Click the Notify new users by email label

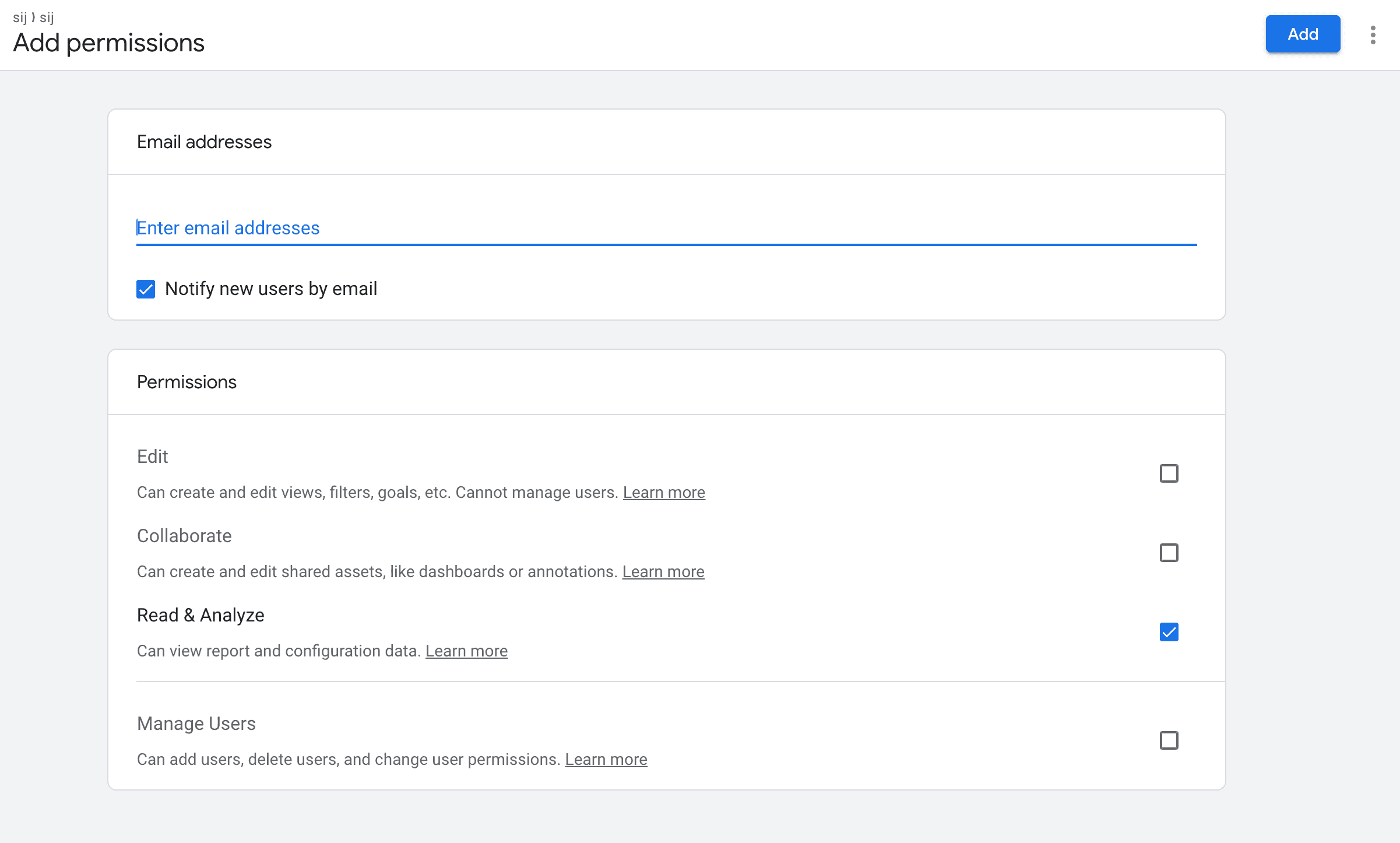[271, 289]
